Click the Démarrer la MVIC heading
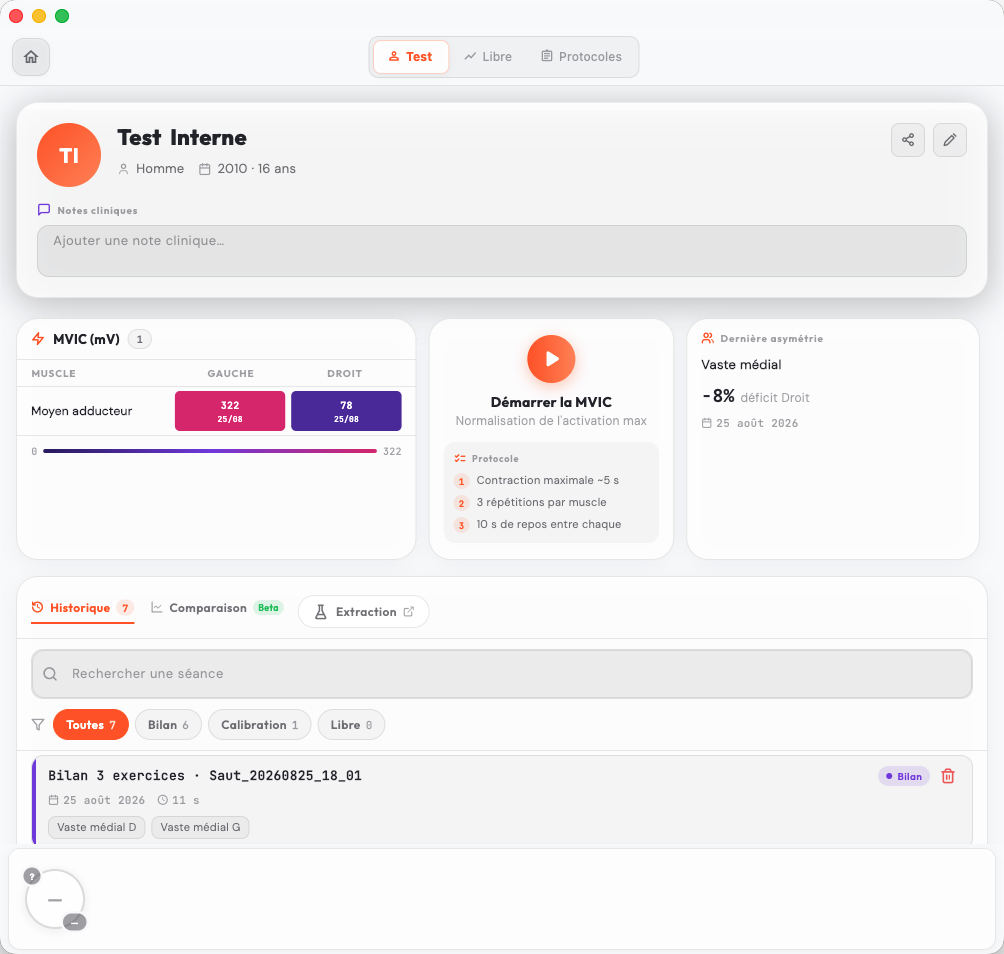The width and height of the screenshot is (1004, 954). (551, 402)
